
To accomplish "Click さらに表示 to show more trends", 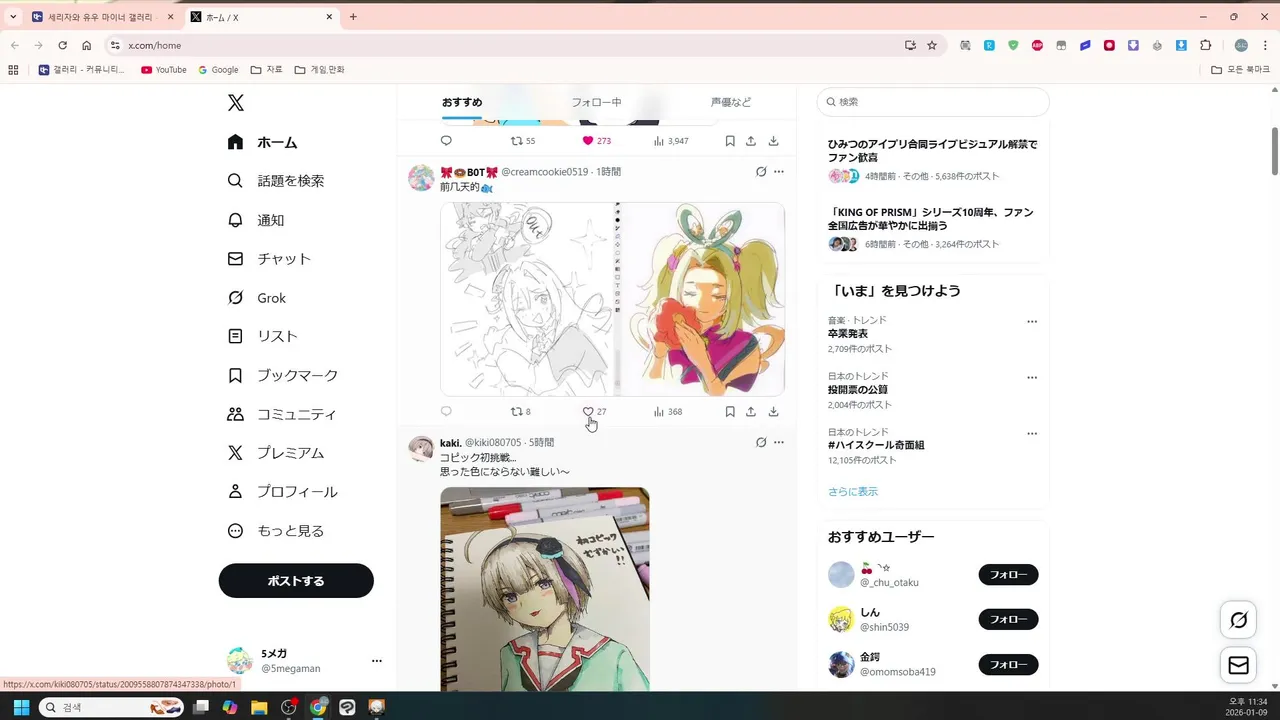I will point(853,492).
